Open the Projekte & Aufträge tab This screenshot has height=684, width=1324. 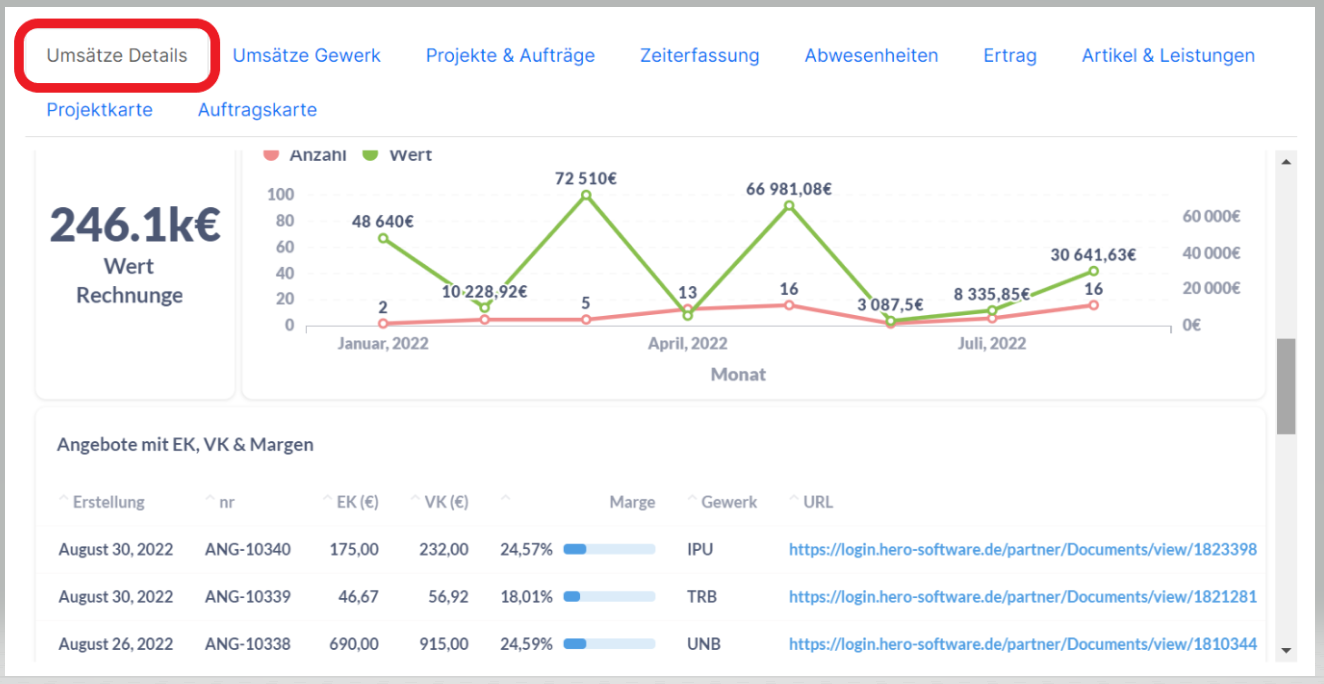tap(510, 55)
